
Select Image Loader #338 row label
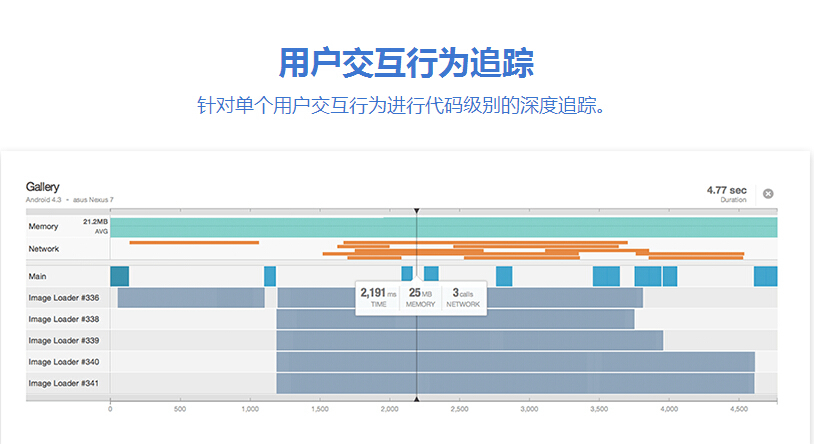64,319
